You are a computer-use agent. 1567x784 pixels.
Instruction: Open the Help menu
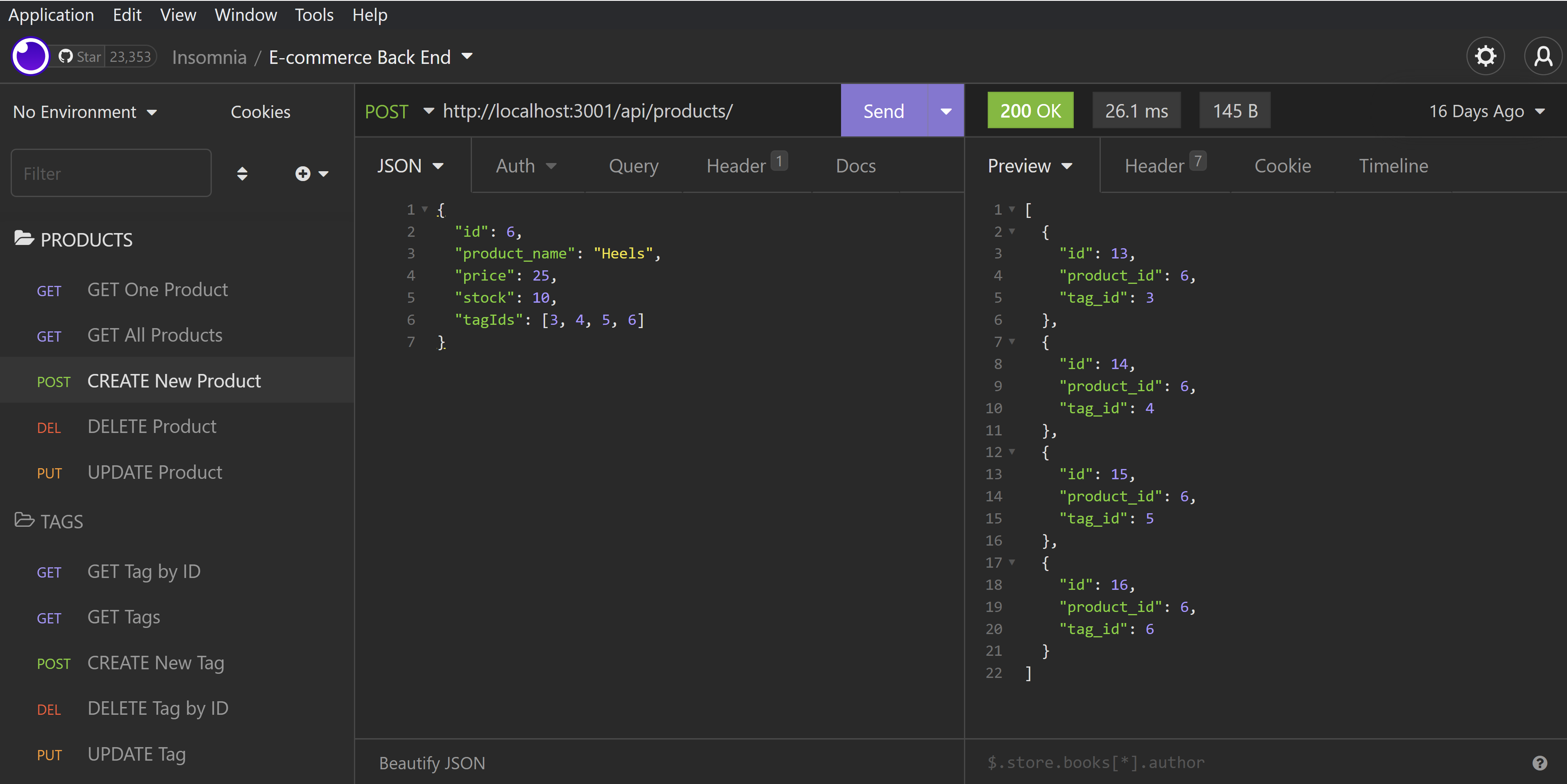[370, 15]
